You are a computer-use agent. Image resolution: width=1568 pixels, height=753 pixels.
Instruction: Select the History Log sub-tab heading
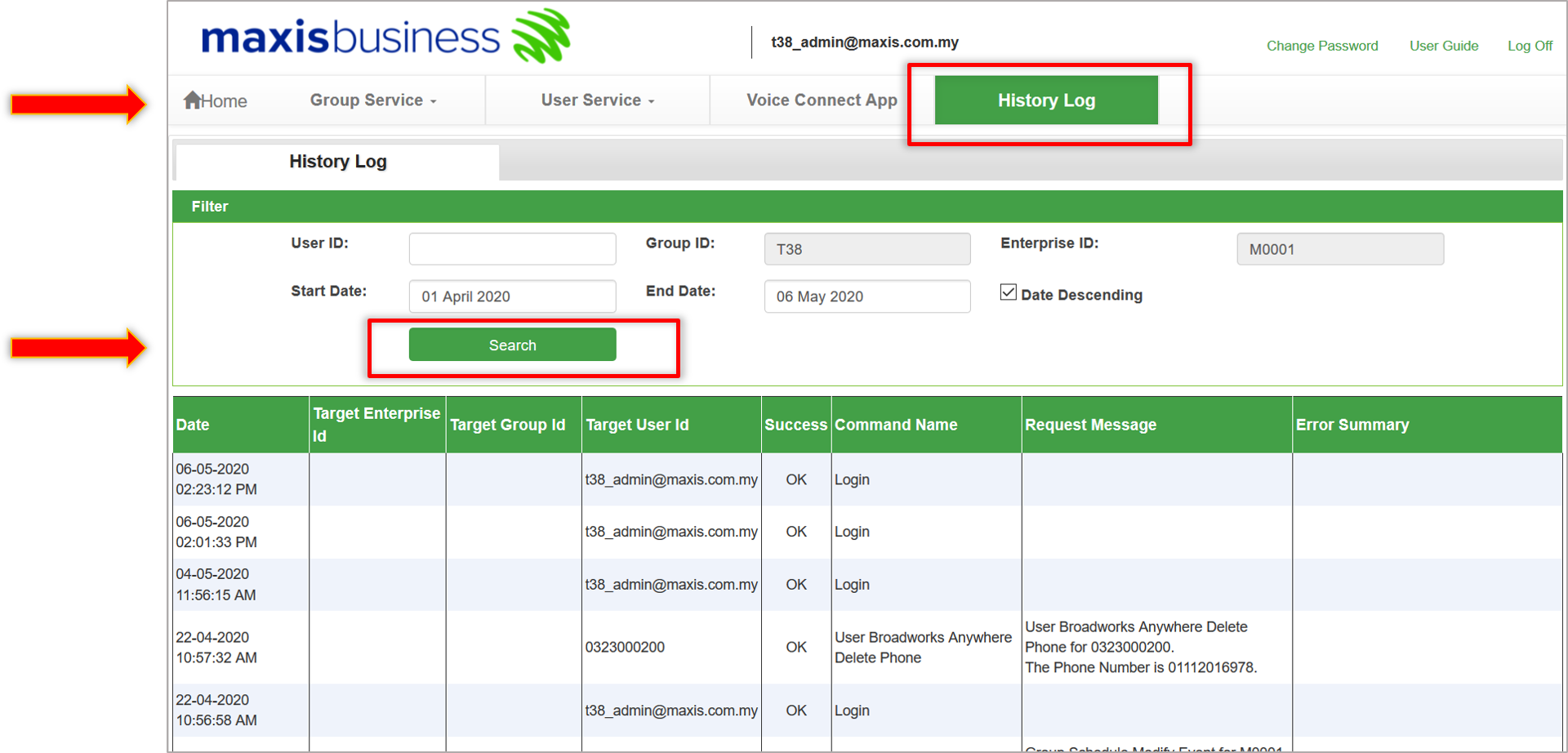point(337,162)
